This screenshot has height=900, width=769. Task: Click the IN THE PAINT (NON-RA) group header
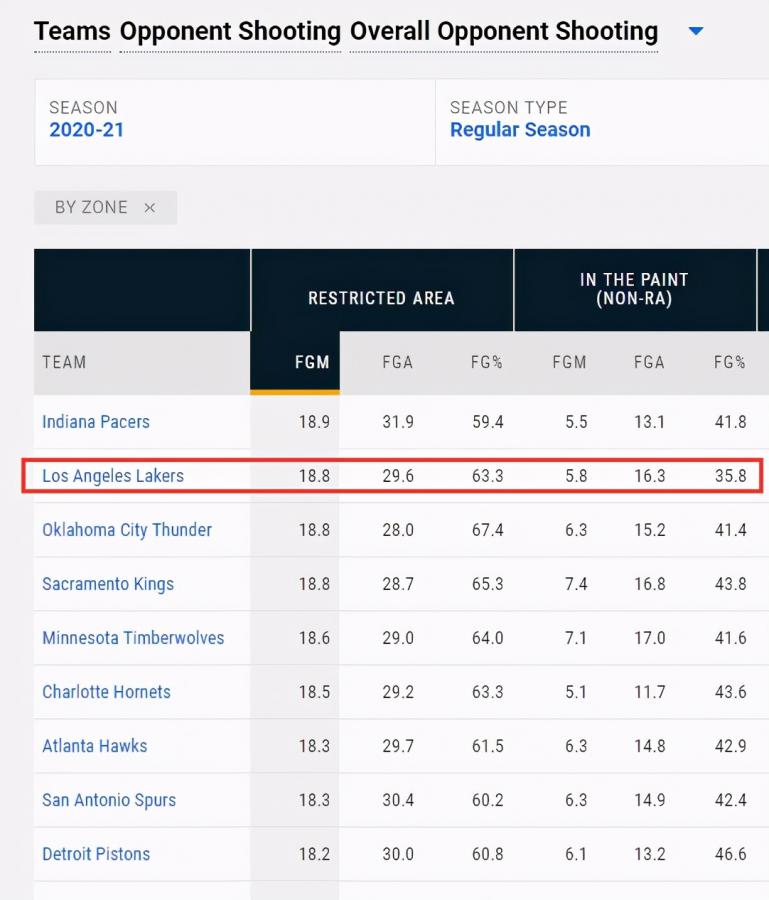[634, 289]
